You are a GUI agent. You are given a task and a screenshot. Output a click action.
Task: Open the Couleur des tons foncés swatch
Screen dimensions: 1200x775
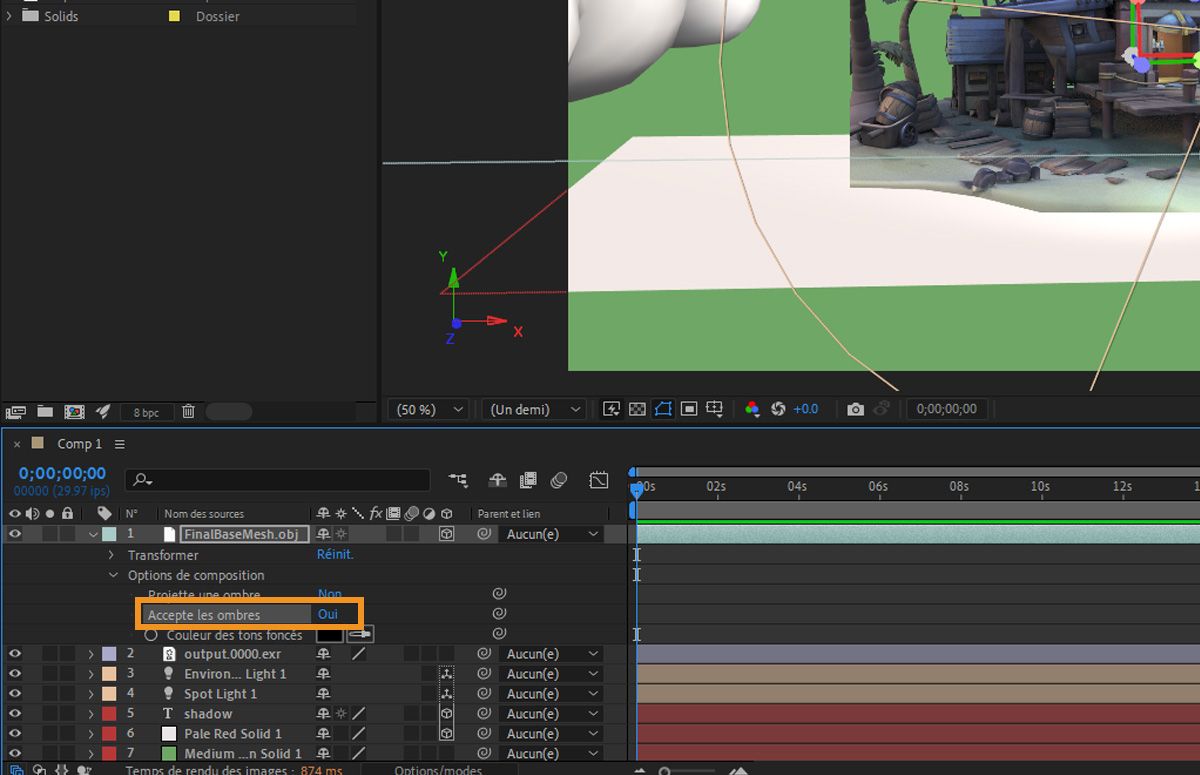(x=330, y=634)
